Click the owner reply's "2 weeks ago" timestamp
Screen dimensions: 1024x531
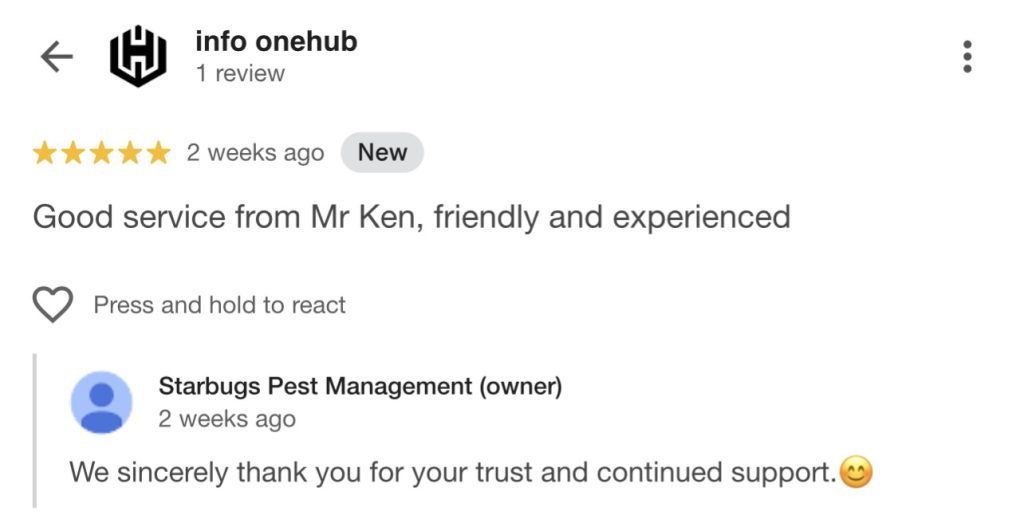(227, 419)
